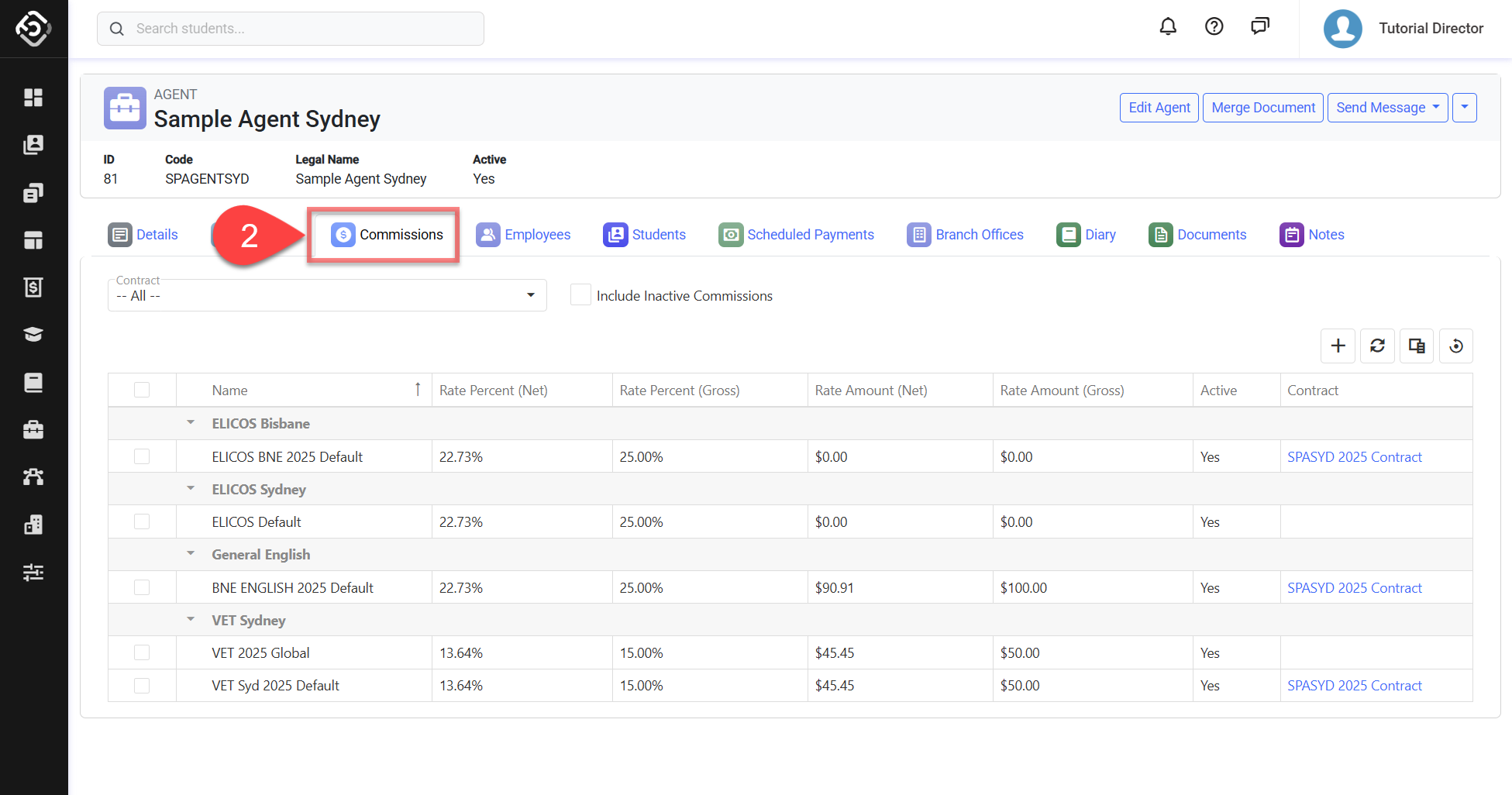The height and width of the screenshot is (795, 1512).
Task: Check the VET 2025 Global row checkbox
Action: pyautogui.click(x=142, y=652)
